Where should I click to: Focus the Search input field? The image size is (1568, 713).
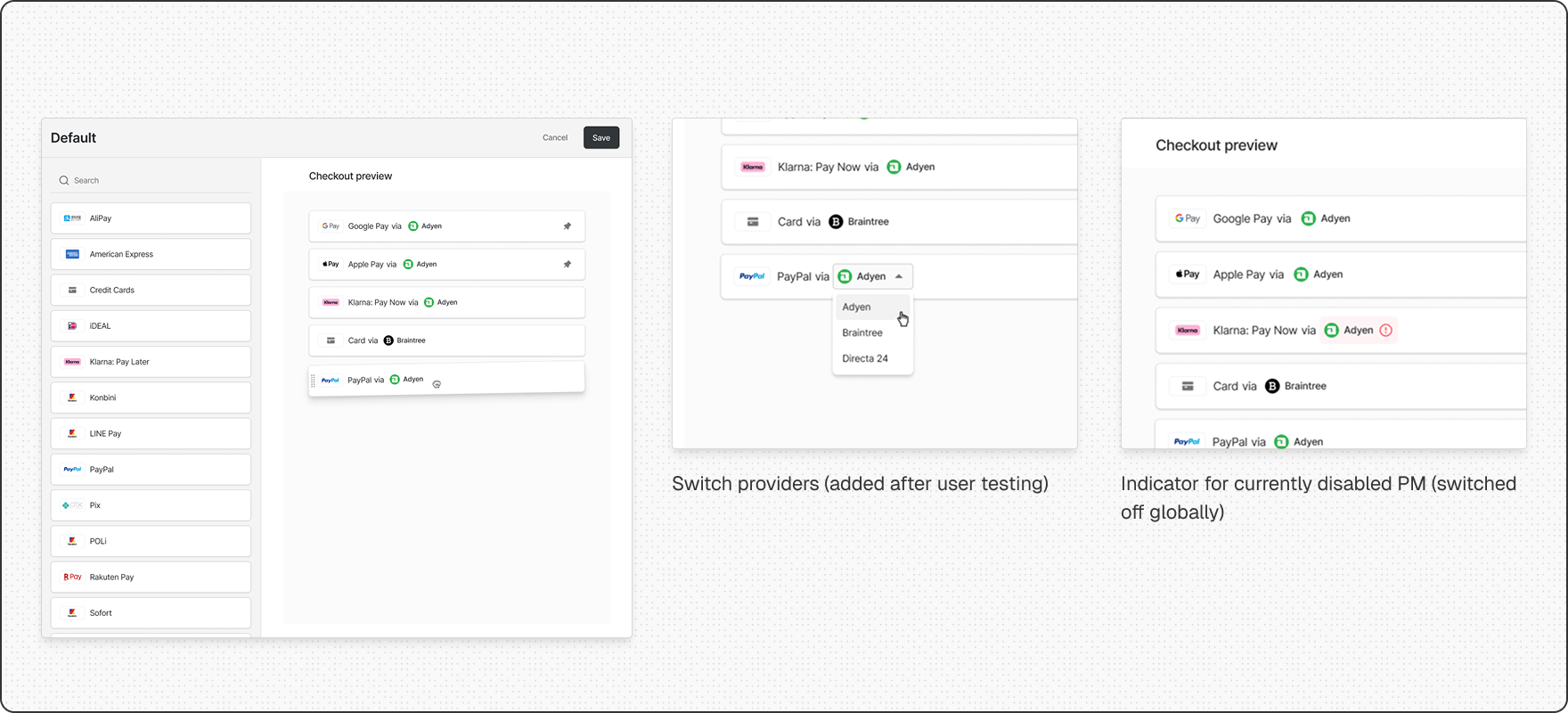(151, 180)
